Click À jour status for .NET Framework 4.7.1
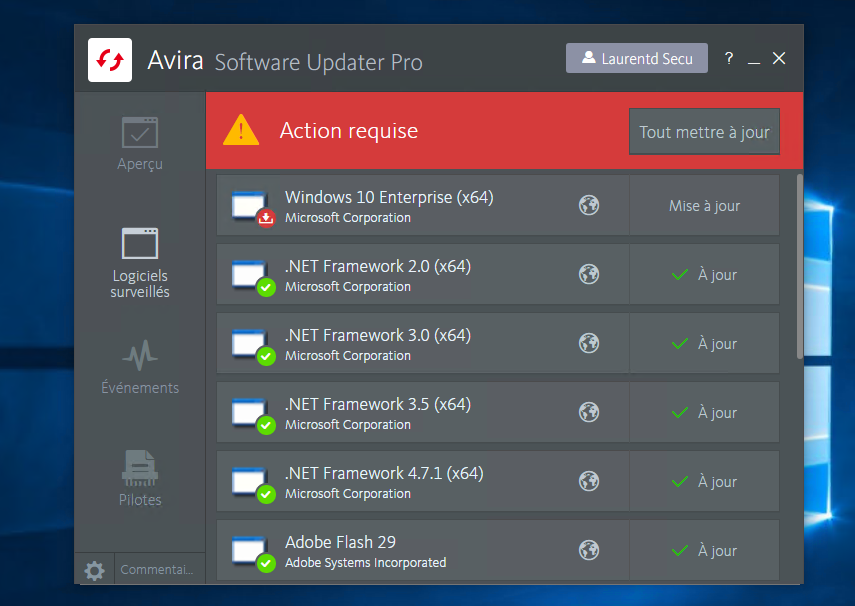 (x=704, y=482)
